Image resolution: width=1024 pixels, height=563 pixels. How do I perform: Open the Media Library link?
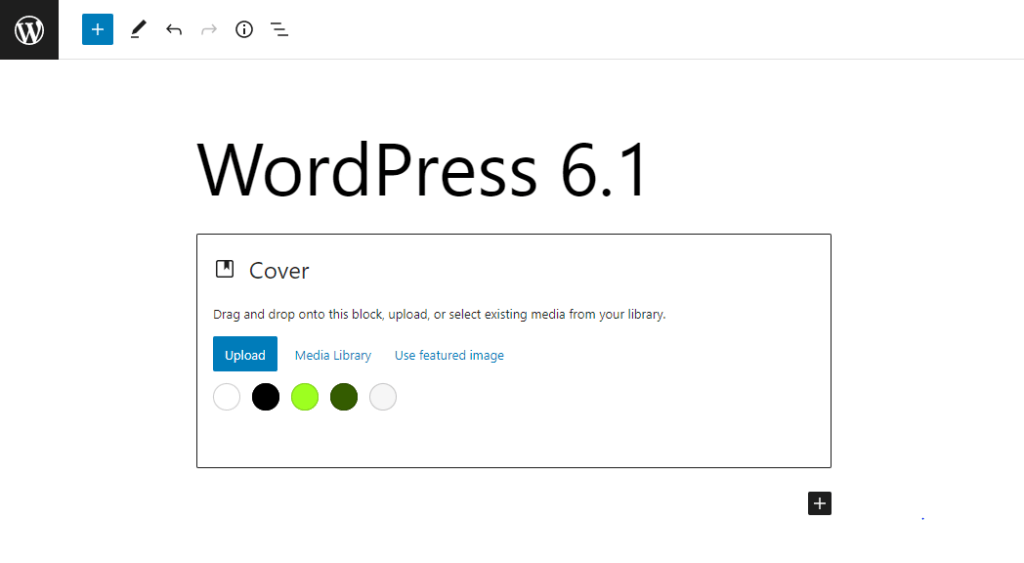[333, 355]
